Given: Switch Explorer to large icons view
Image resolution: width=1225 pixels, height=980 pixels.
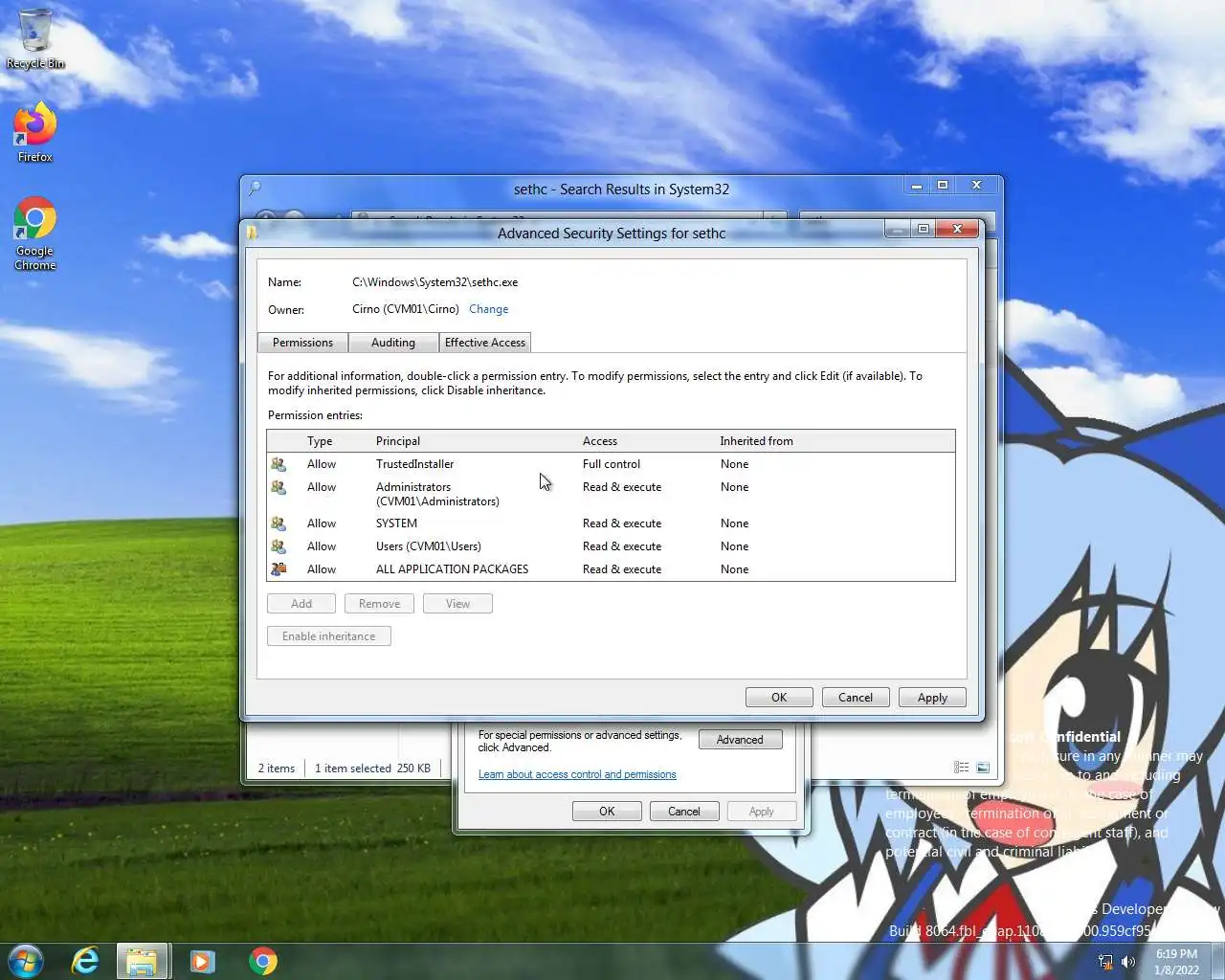Looking at the screenshot, I should [983, 768].
